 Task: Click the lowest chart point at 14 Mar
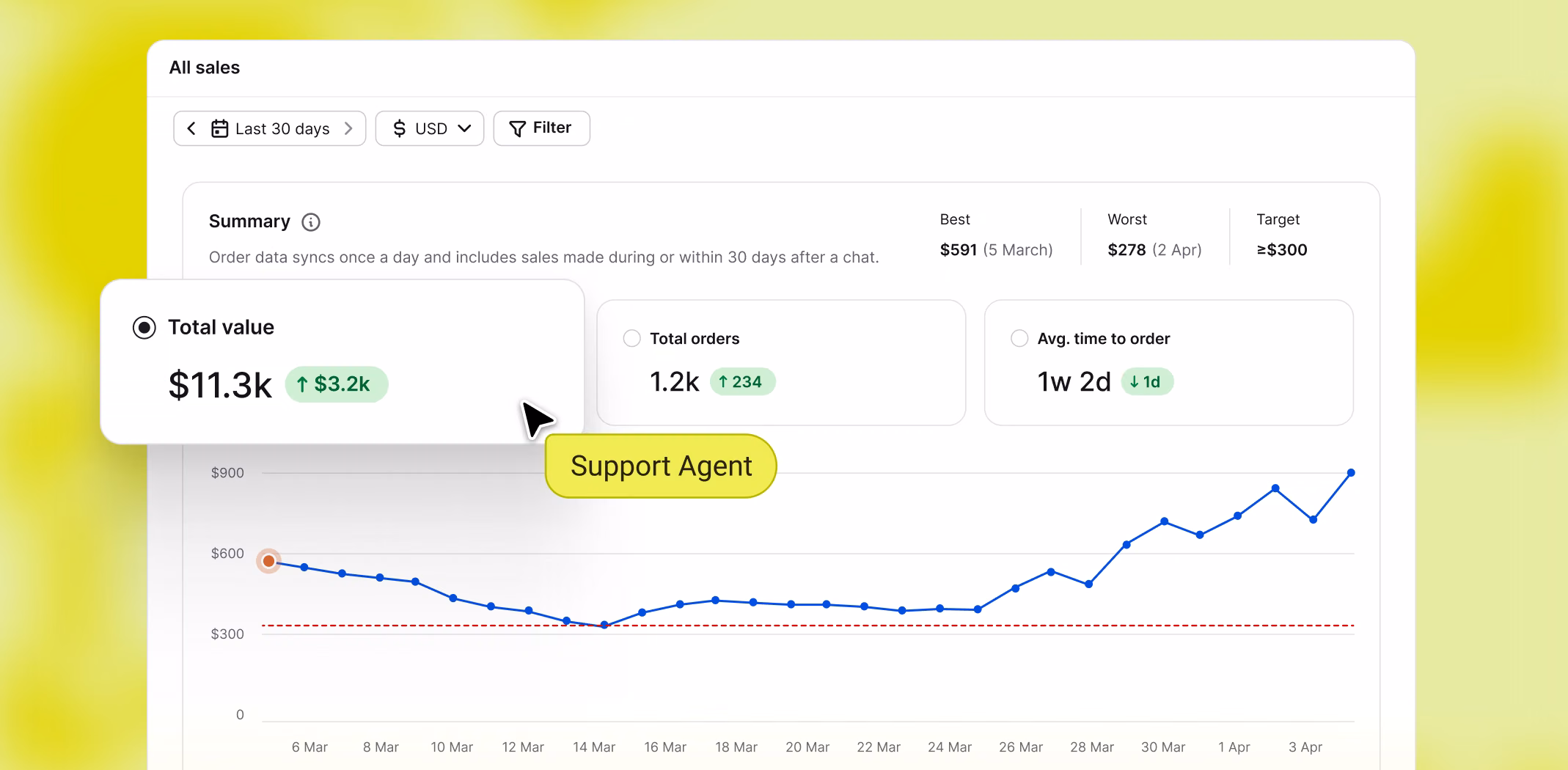(x=604, y=626)
